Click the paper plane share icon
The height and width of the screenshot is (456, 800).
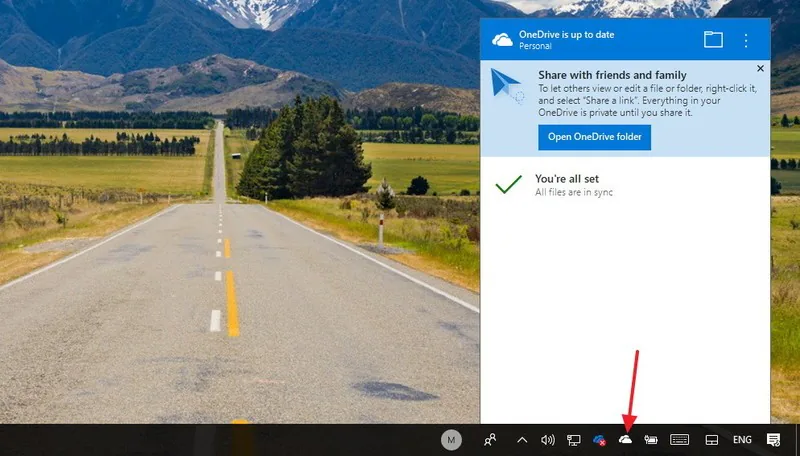[x=507, y=85]
